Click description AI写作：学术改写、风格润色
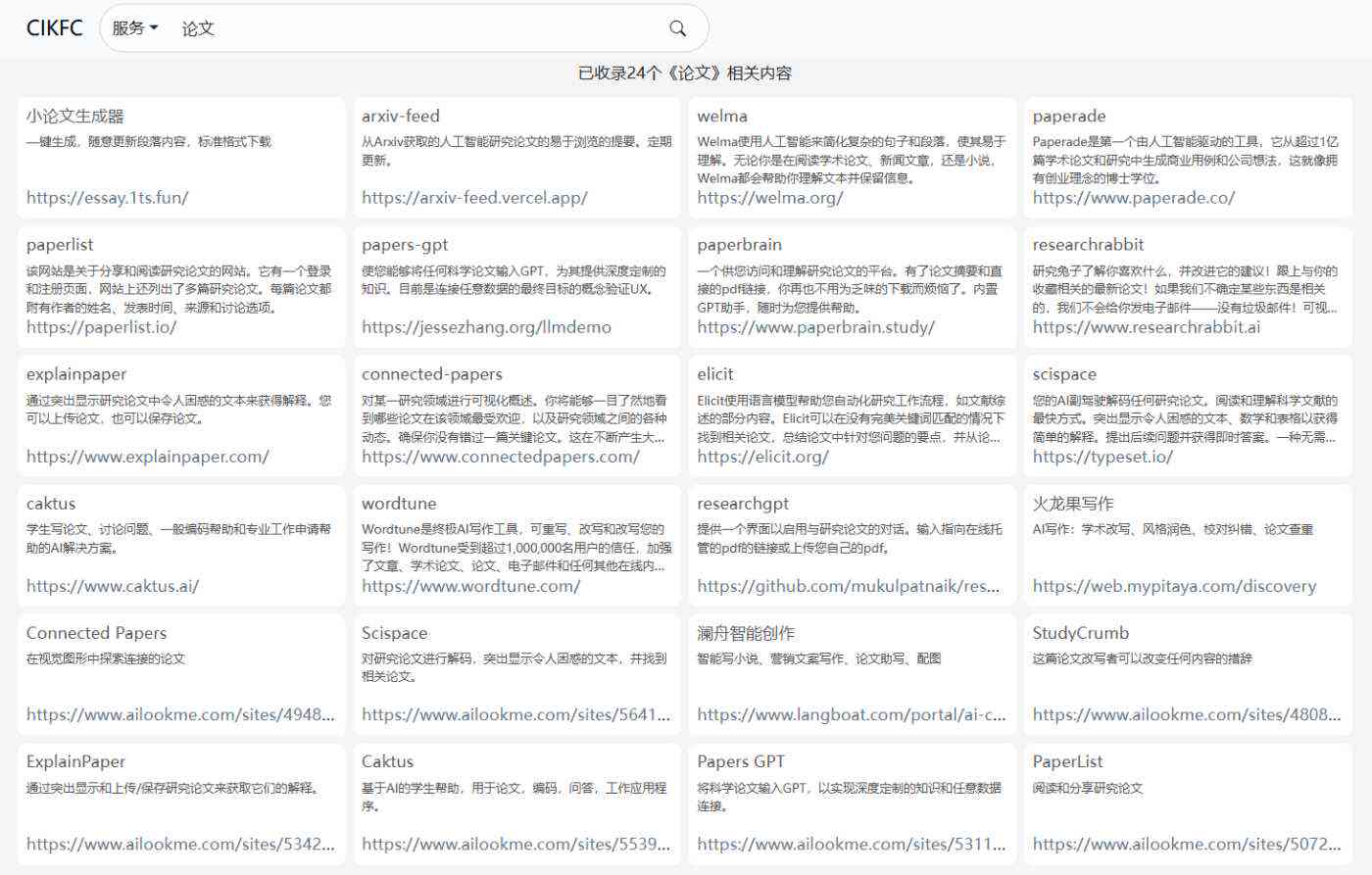 pos(1173,529)
